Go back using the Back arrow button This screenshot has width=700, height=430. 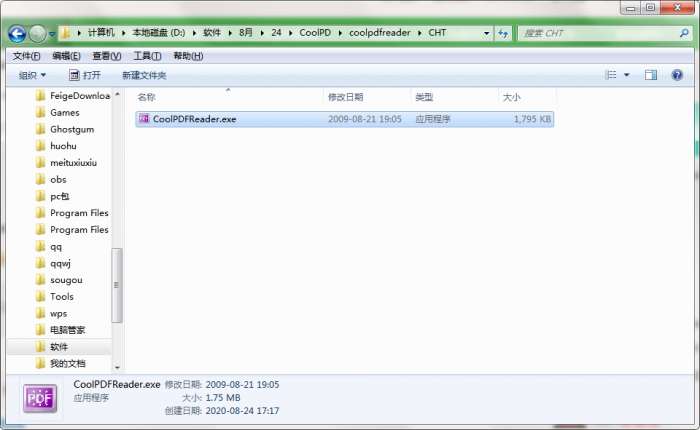coord(17,33)
